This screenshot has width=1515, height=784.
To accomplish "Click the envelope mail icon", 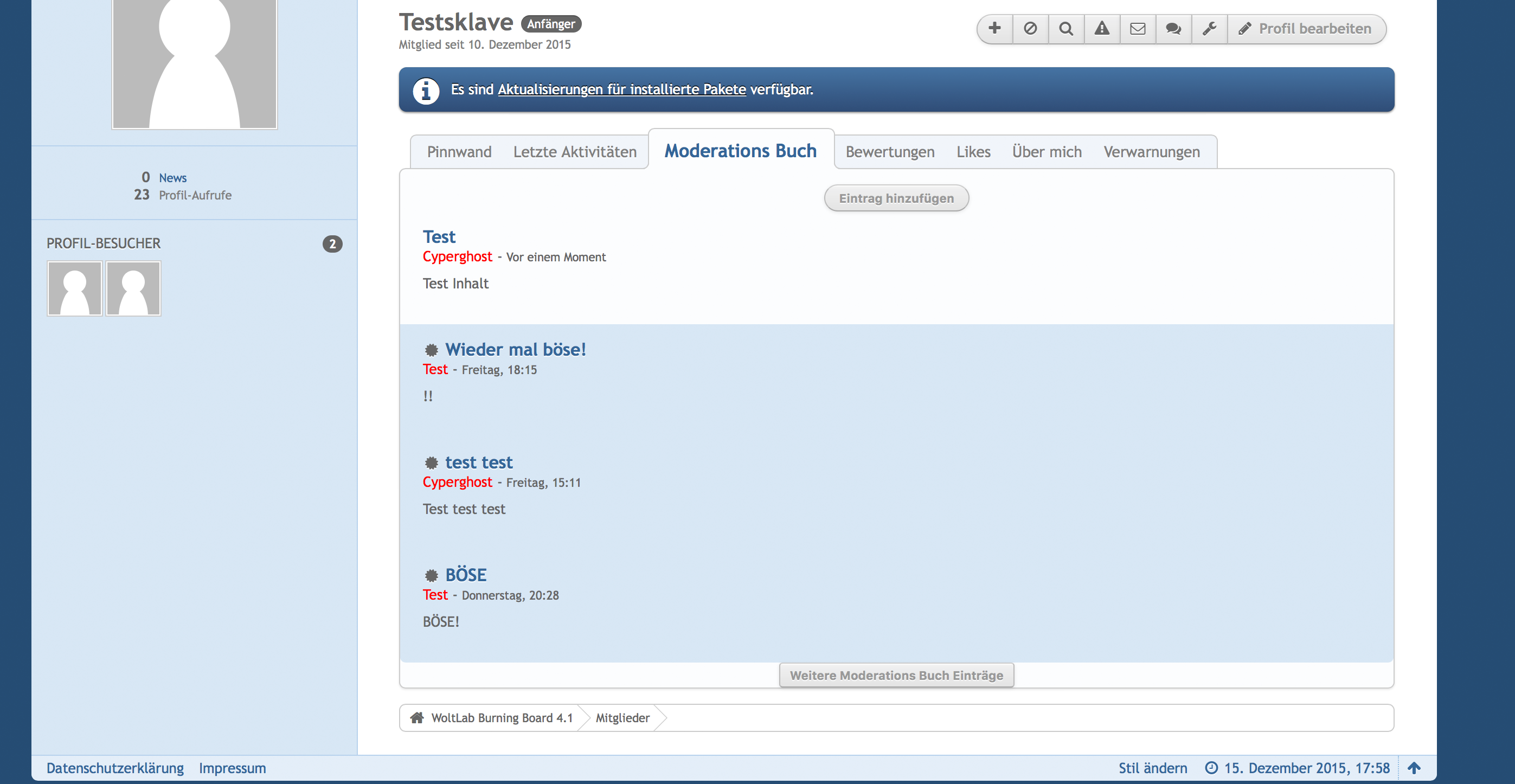I will click(x=1138, y=28).
